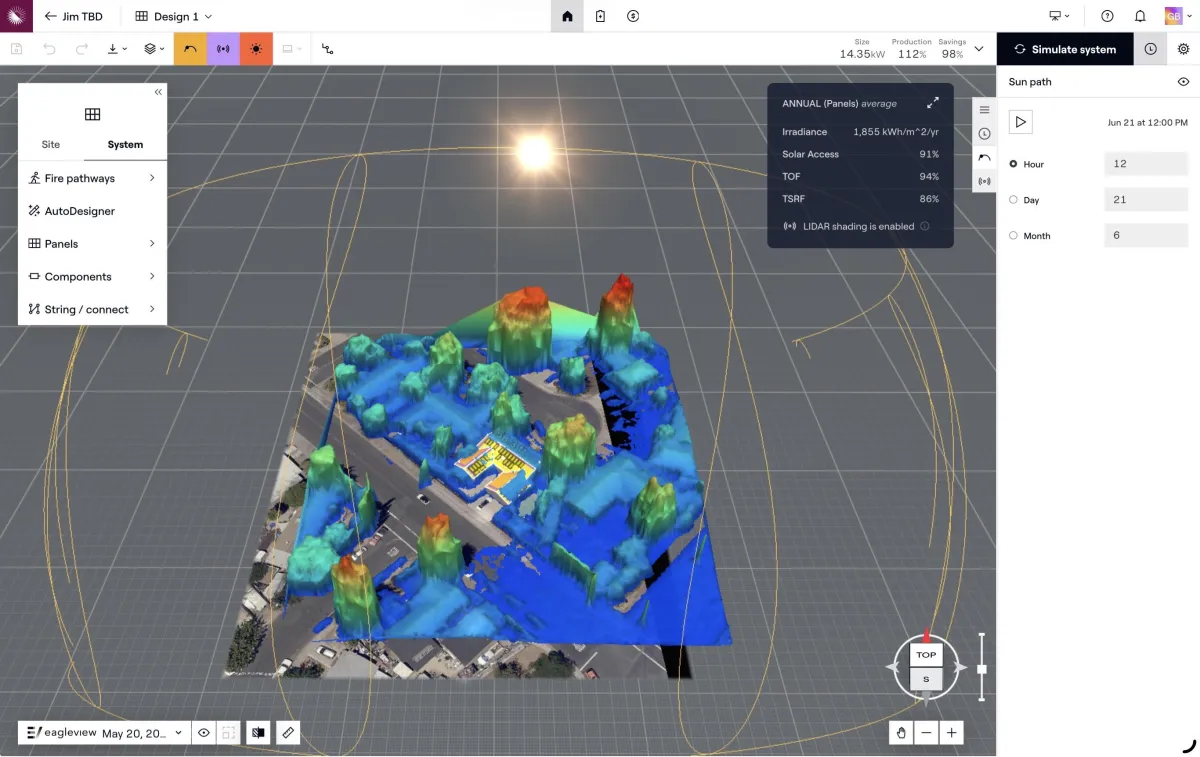Click TOP face on view cube

(926, 655)
